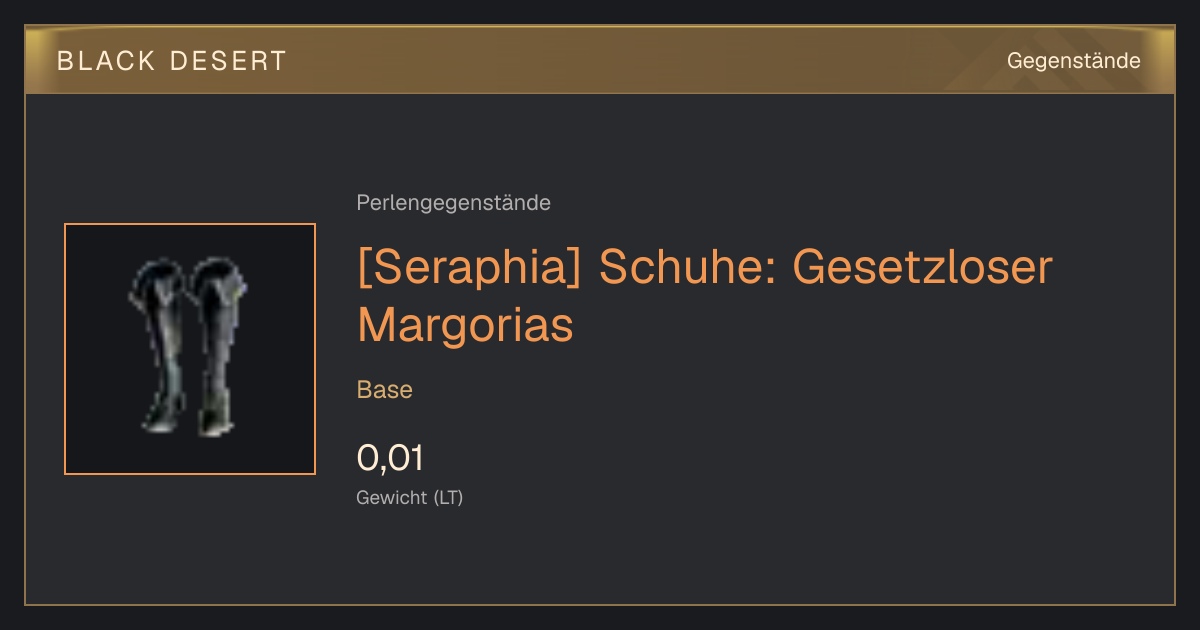Click the 0,01 weight value
This screenshot has width=1200, height=630.
coord(390,459)
